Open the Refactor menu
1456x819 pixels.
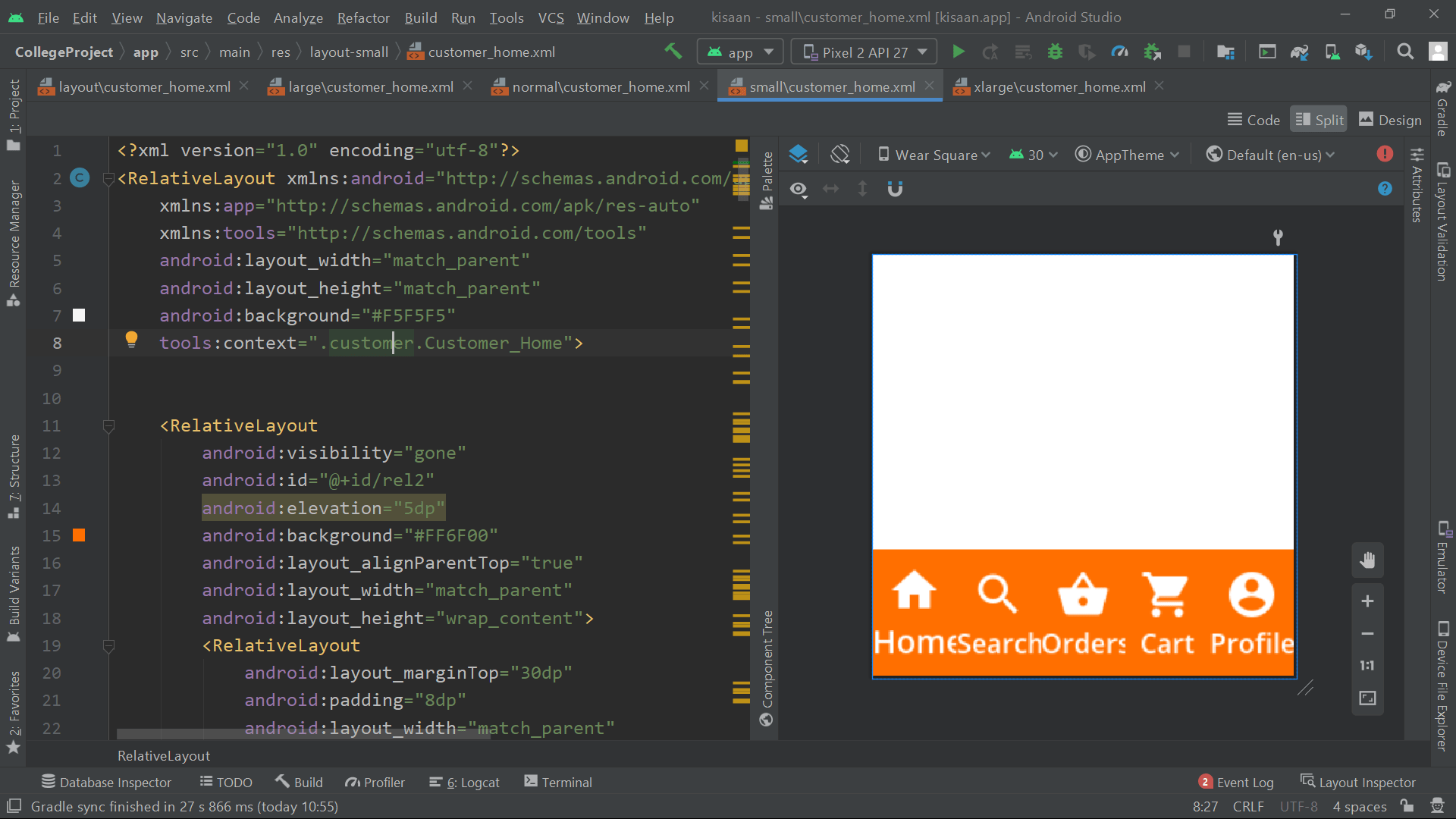click(x=363, y=17)
